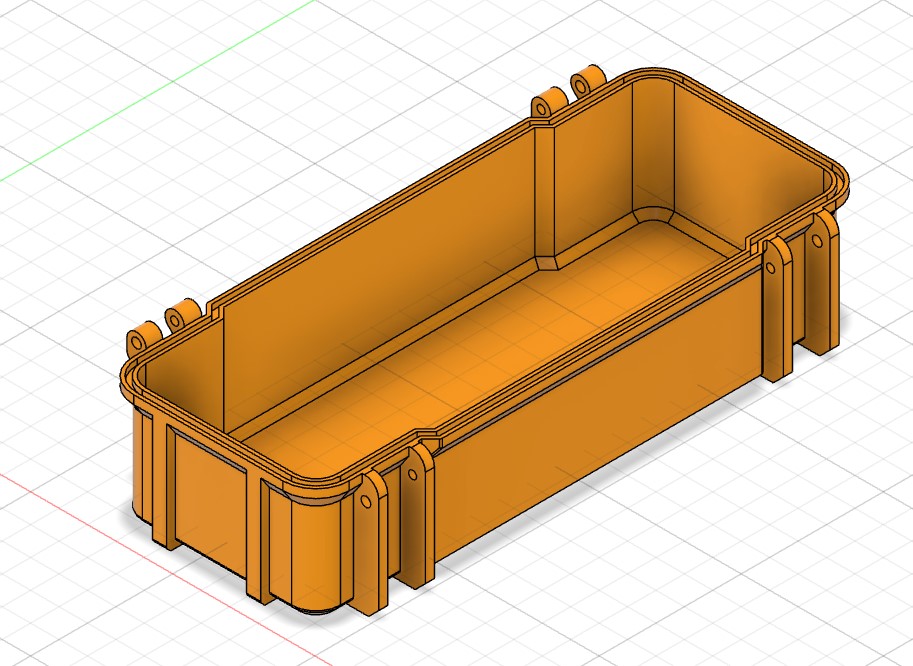Screen dimensions: 913x666
Task: Select the hole in the inner right-side latch tab
Action: coord(776,269)
